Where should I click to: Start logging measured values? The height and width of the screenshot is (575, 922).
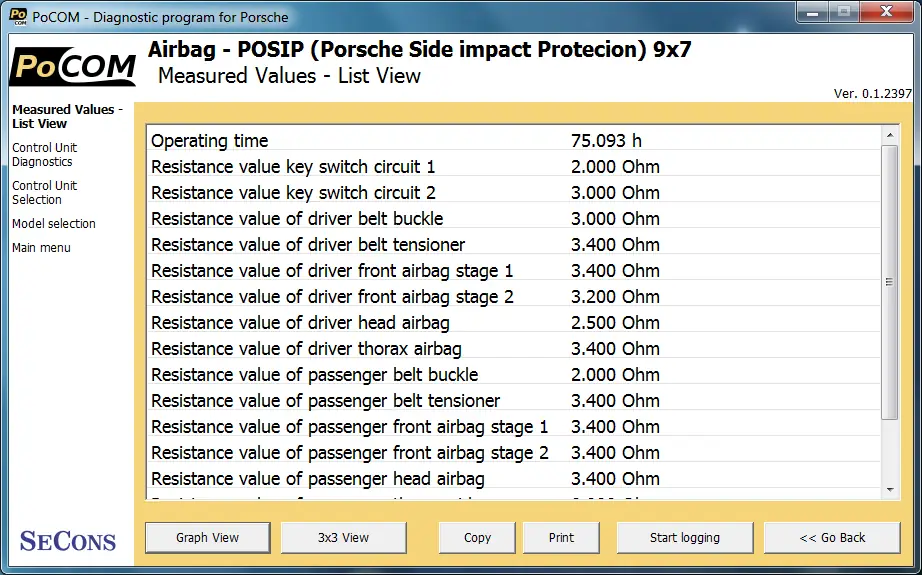685,537
